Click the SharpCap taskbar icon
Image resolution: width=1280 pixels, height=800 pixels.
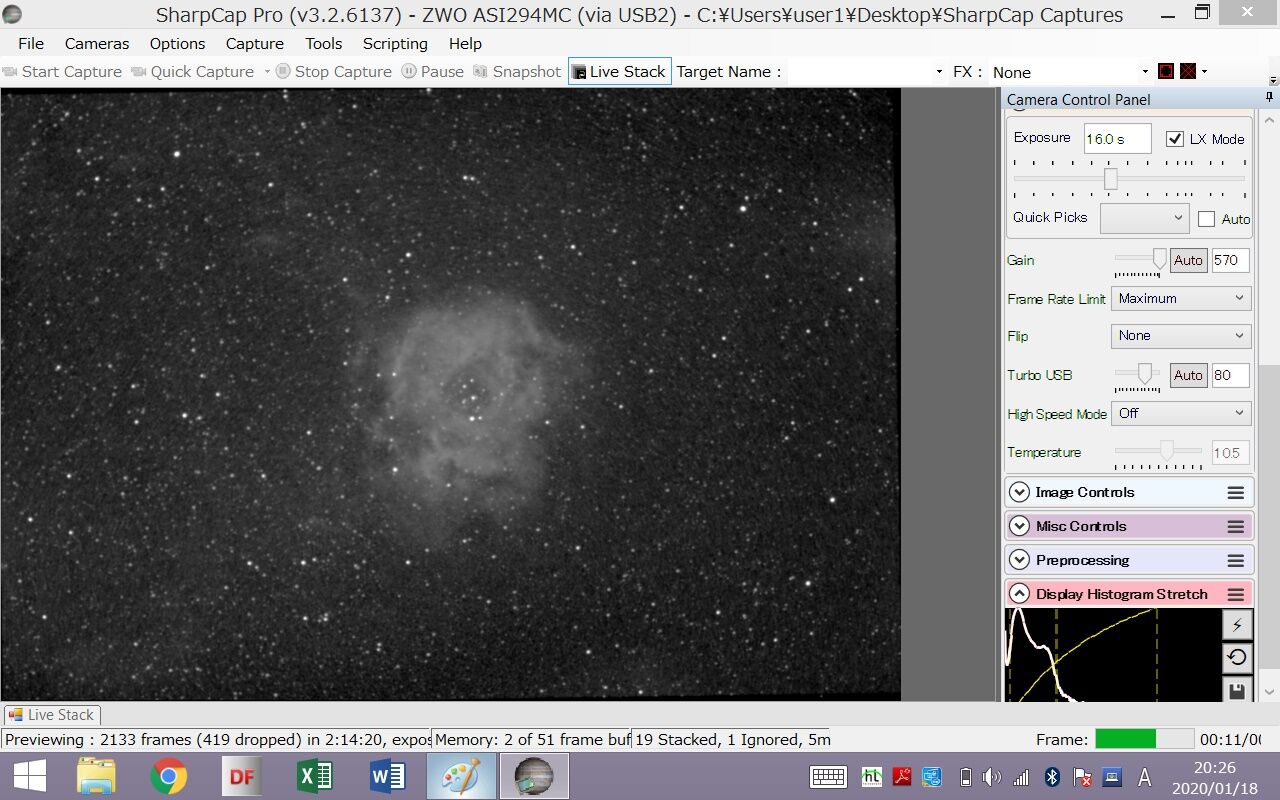(534, 777)
